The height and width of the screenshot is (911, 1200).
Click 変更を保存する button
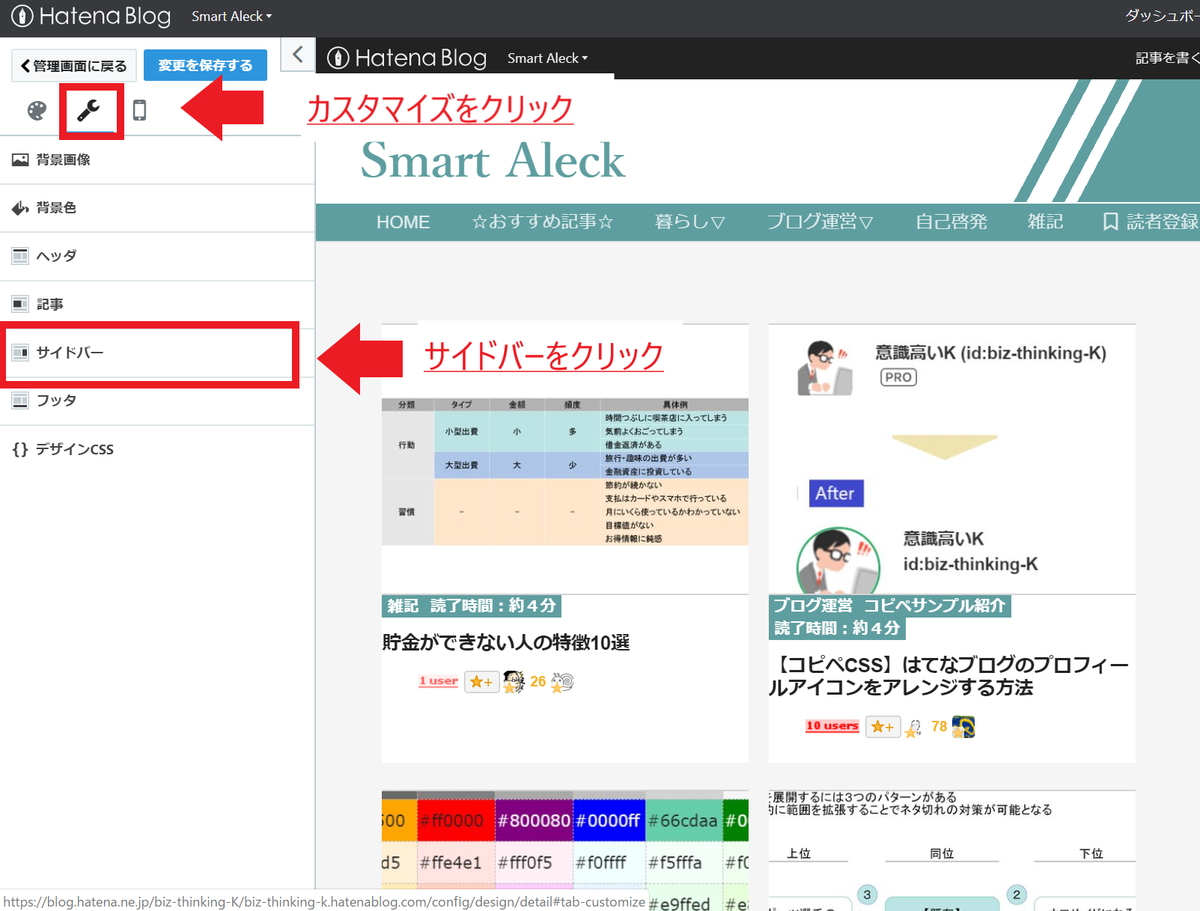click(x=205, y=66)
